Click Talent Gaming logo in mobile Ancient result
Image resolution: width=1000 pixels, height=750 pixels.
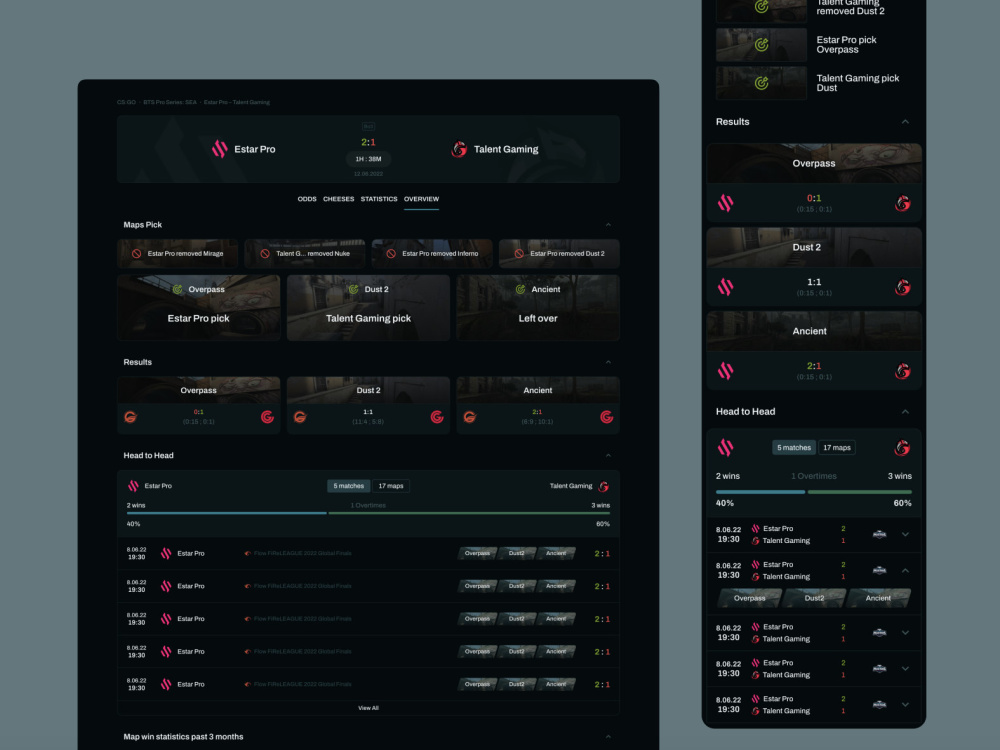pyautogui.click(x=902, y=371)
